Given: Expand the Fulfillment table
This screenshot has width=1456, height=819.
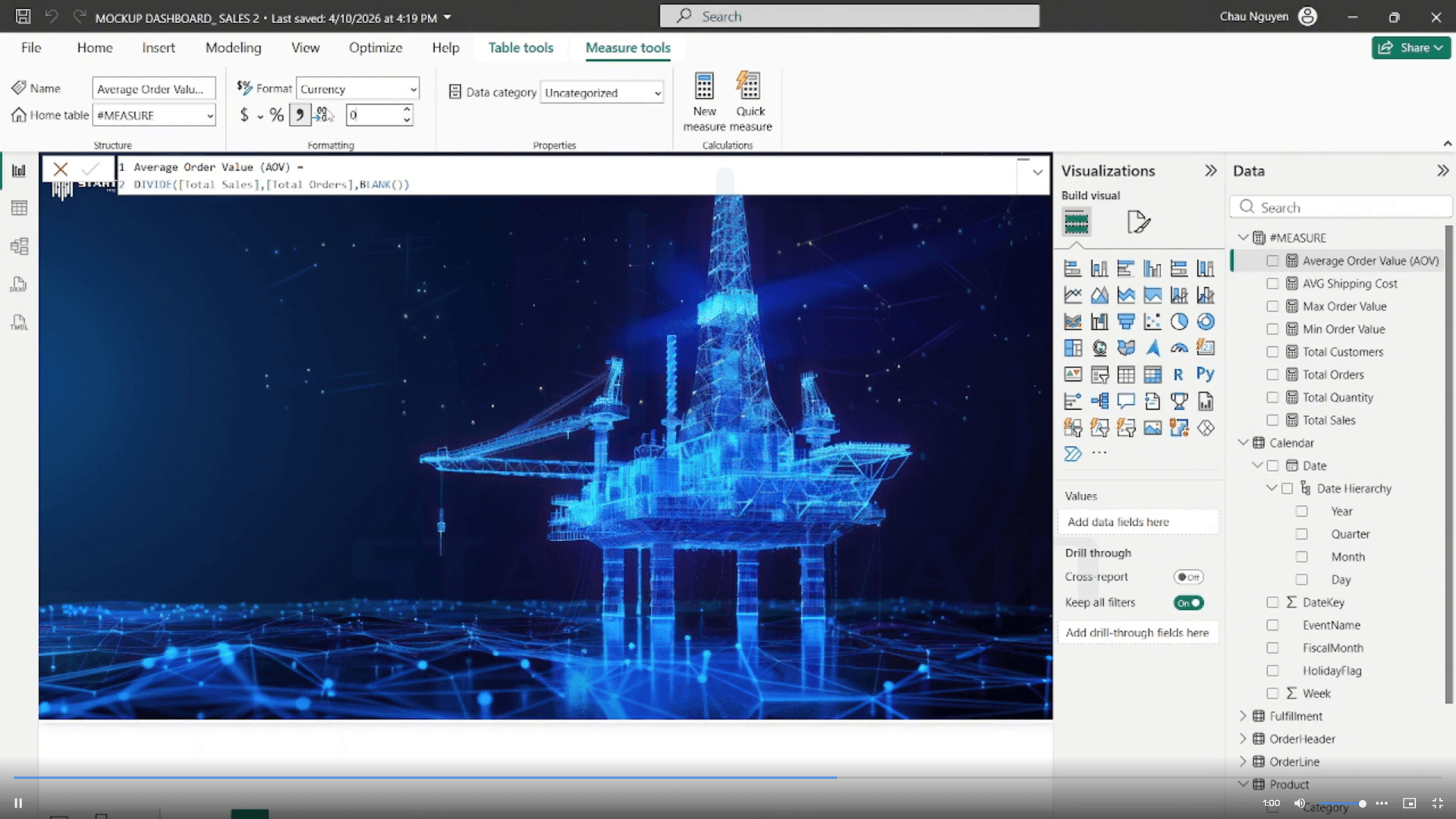Looking at the screenshot, I should point(1243,716).
